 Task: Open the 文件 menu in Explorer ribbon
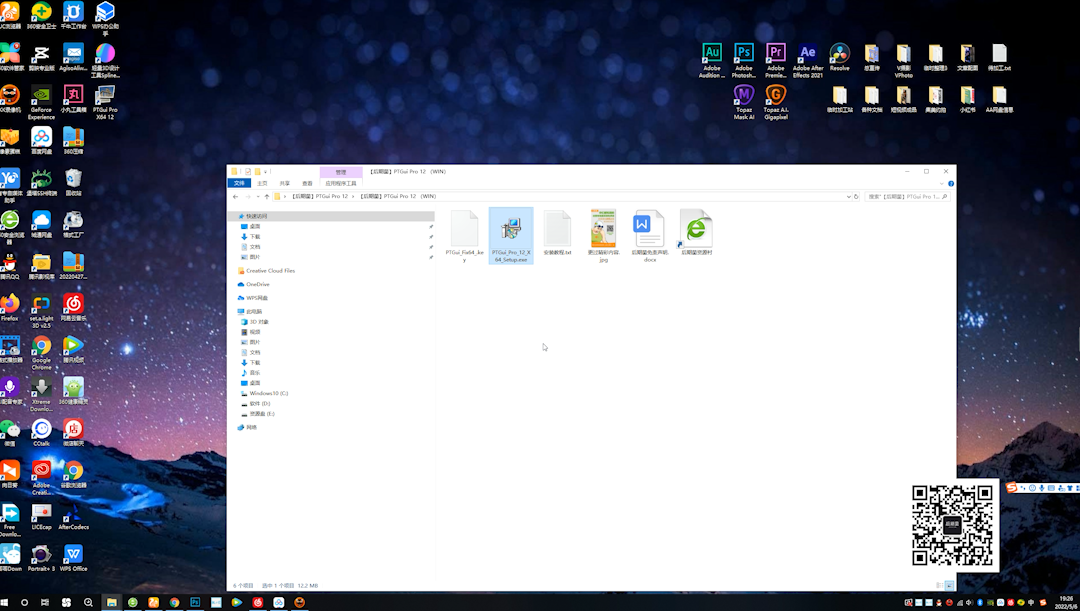(x=238, y=183)
